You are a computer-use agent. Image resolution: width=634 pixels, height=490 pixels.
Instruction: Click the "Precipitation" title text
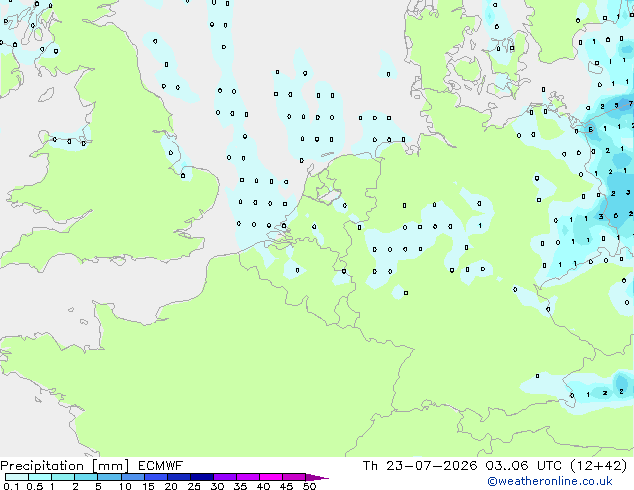pos(42,466)
